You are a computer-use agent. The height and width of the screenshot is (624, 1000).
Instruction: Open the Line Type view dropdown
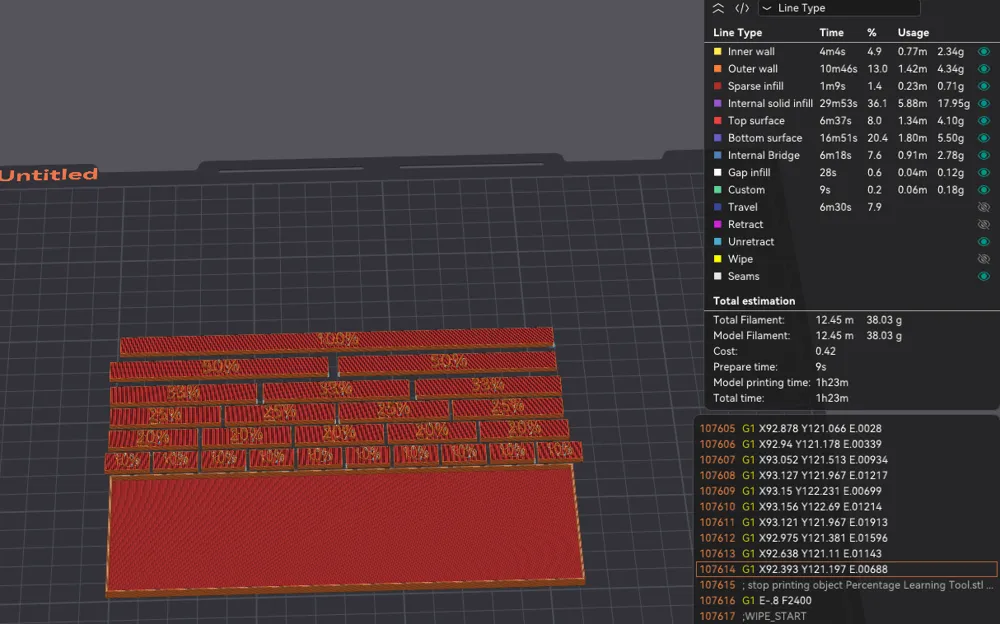(x=840, y=8)
